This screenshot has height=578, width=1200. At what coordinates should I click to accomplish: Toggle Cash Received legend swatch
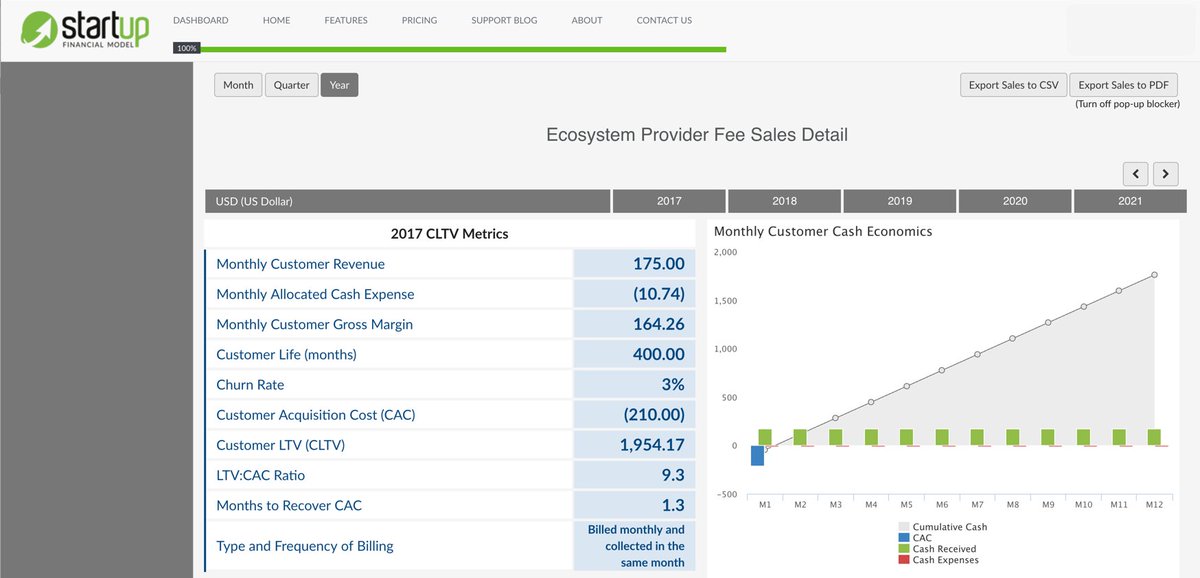pos(905,549)
